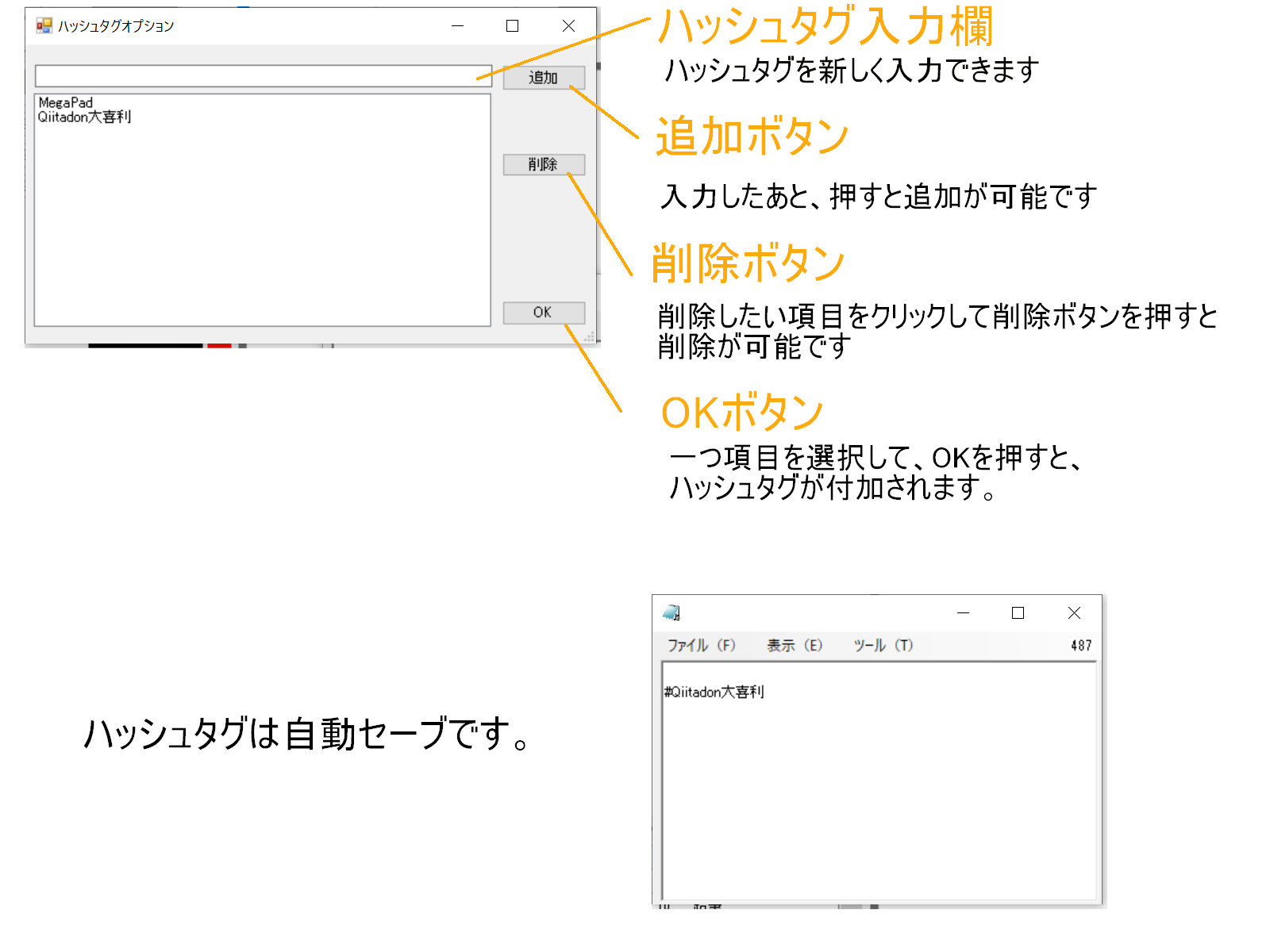
Task: Click the 追加 button
Action: (544, 78)
